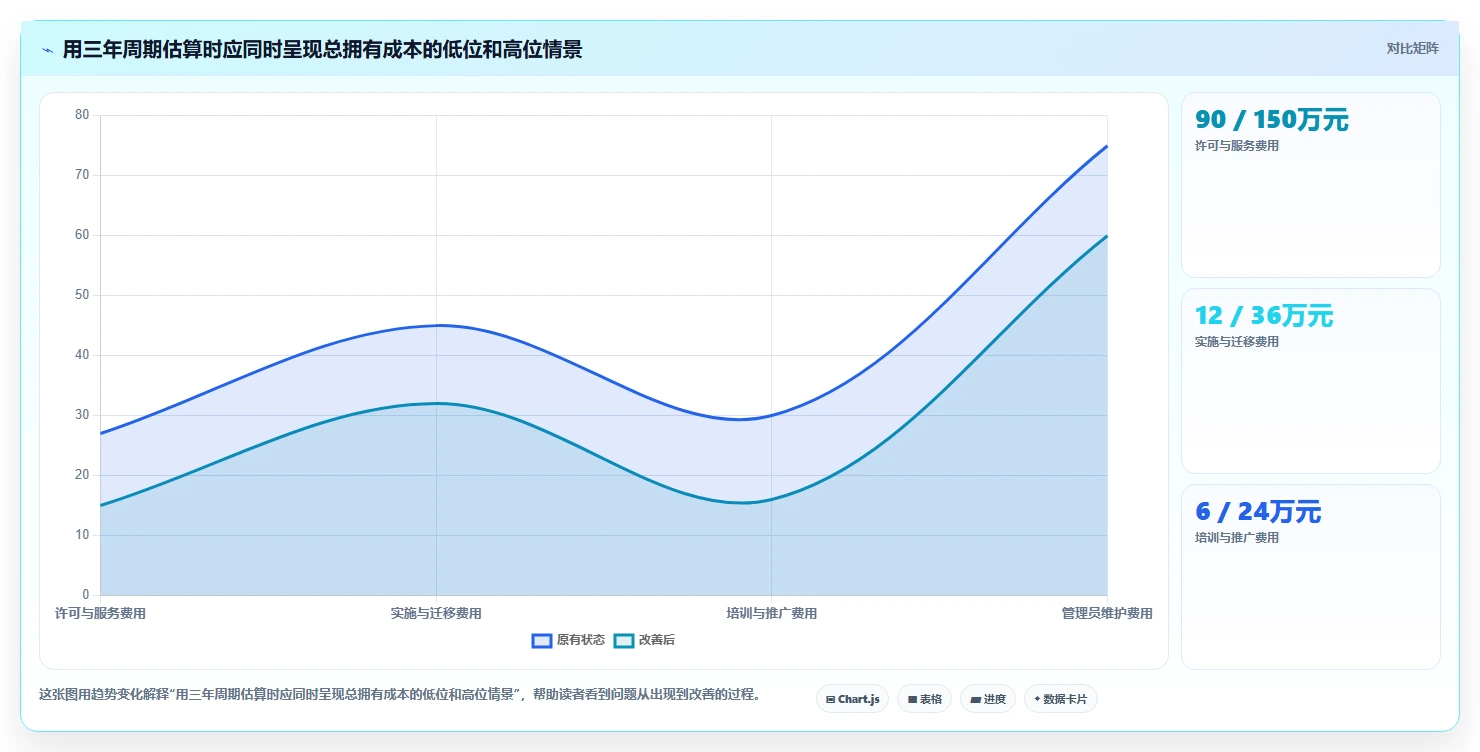
Task: Click the 90 / 150万元 figure
Action: tap(1272, 120)
